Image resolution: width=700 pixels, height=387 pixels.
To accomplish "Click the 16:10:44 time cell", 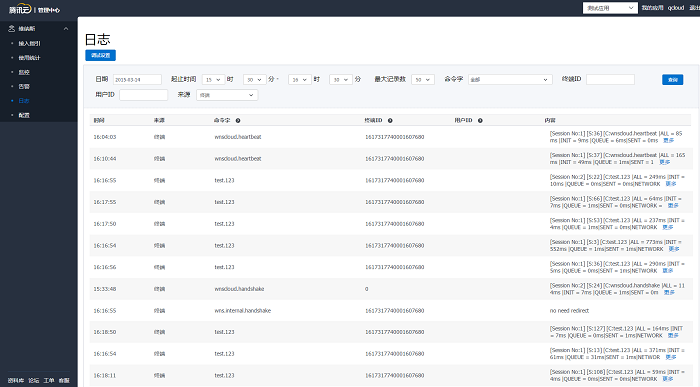I will 105,159.
